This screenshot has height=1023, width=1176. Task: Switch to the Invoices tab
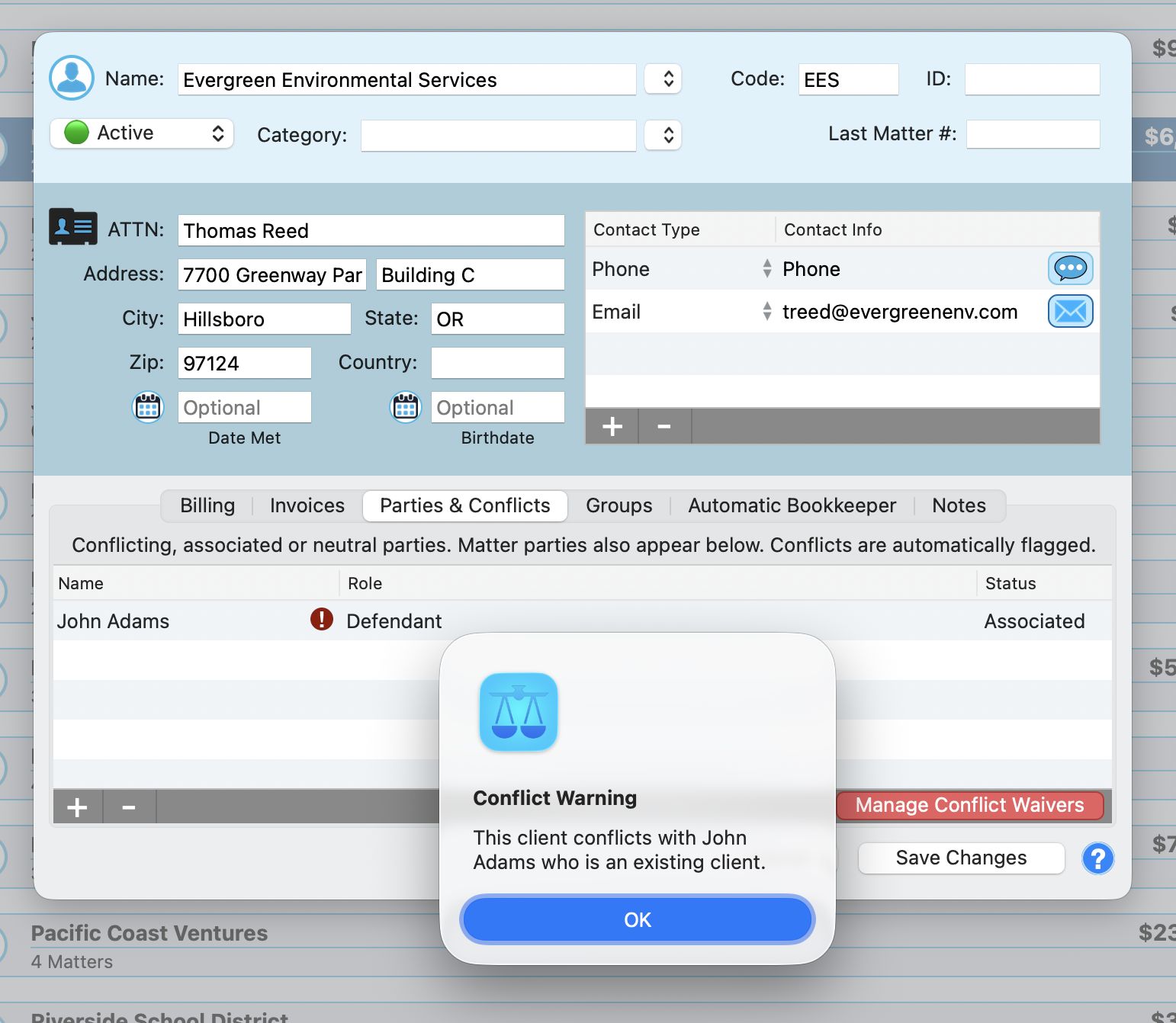[x=306, y=505]
